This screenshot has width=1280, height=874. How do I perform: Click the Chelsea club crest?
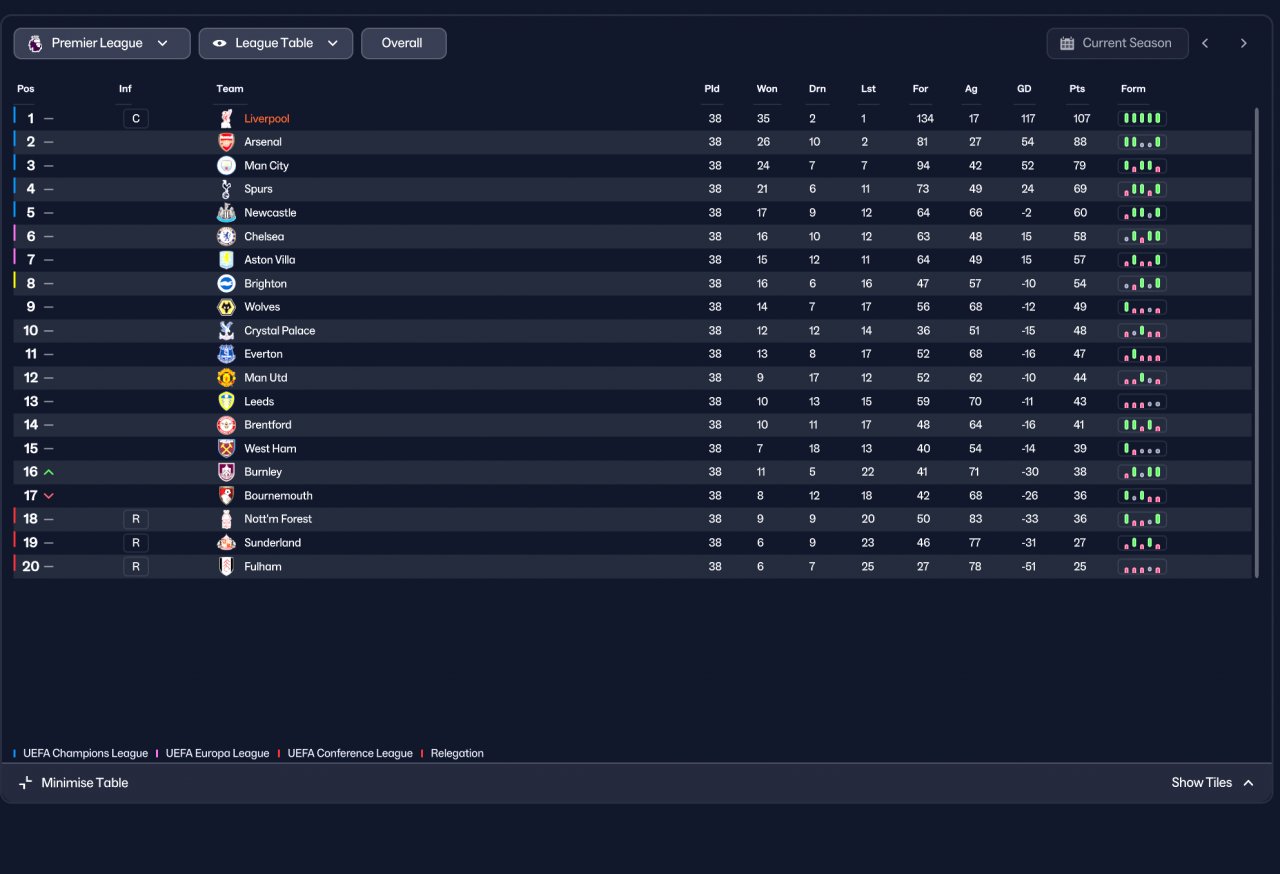pos(227,237)
